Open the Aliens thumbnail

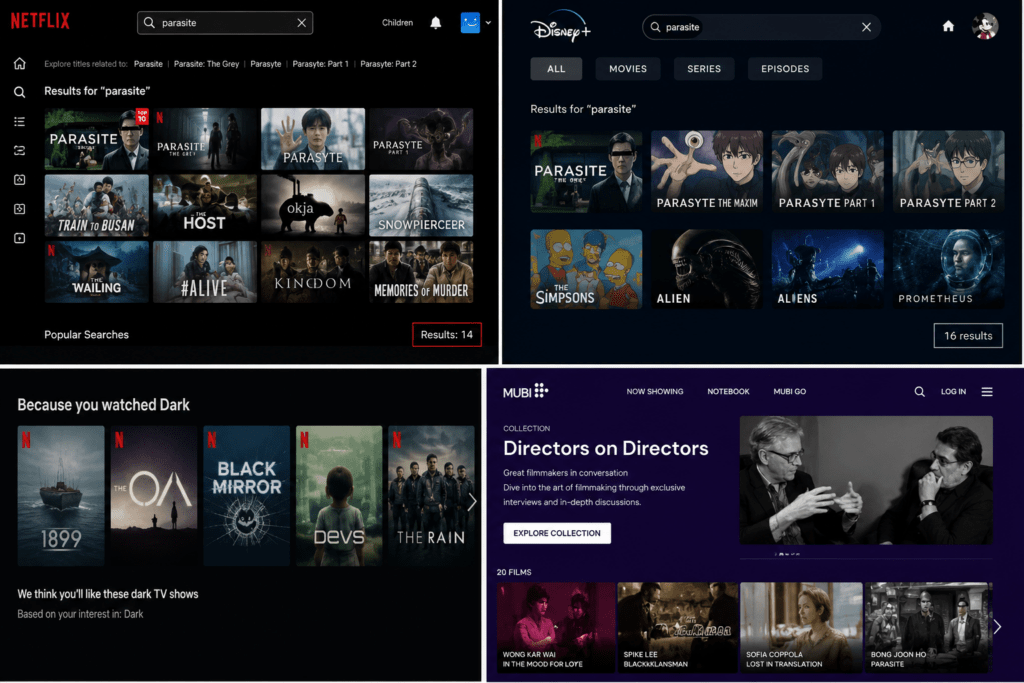tap(827, 268)
